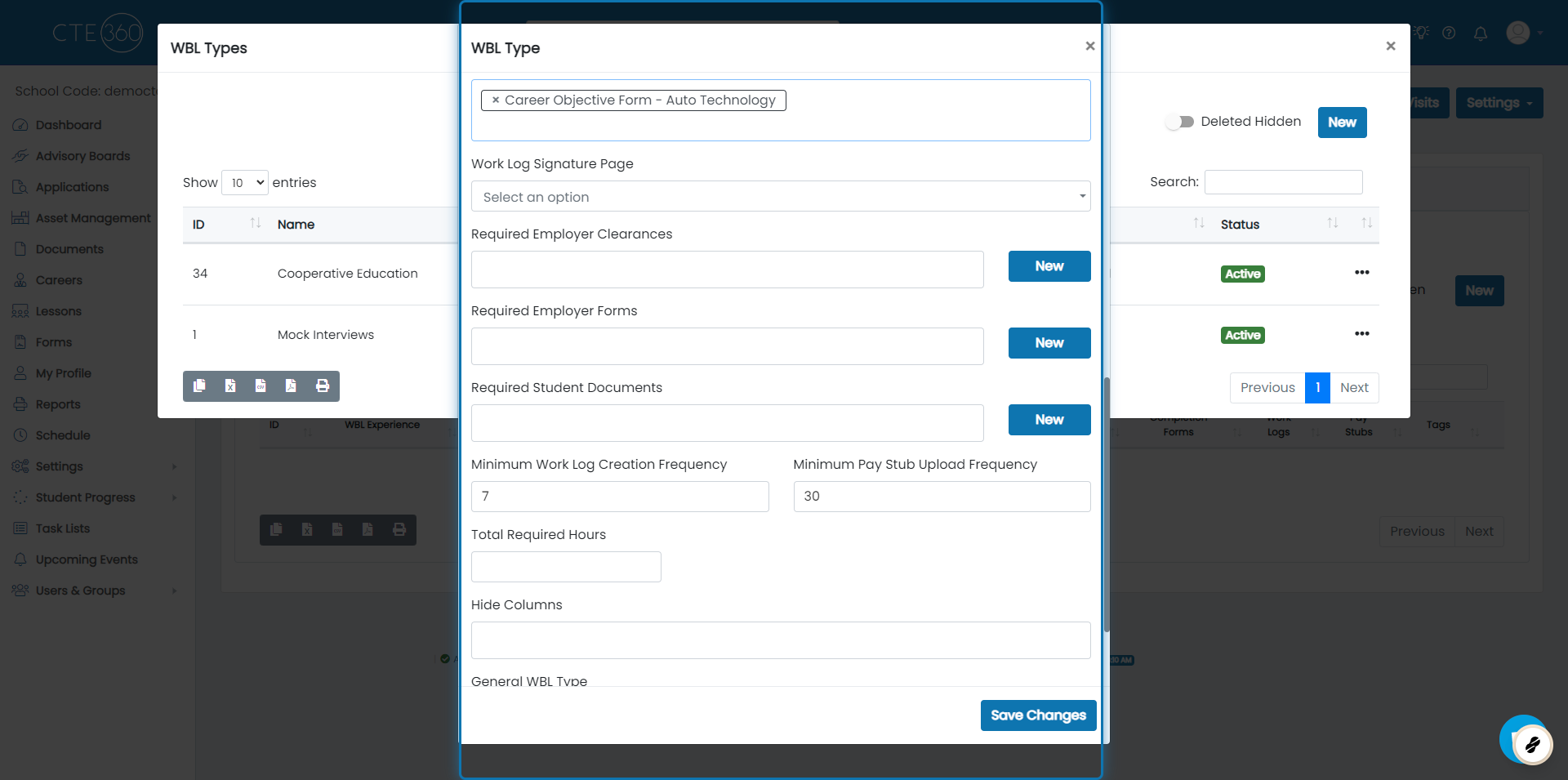Expand the Student Progress sidebar submenu
This screenshot has width=1568, height=780.
[96, 497]
